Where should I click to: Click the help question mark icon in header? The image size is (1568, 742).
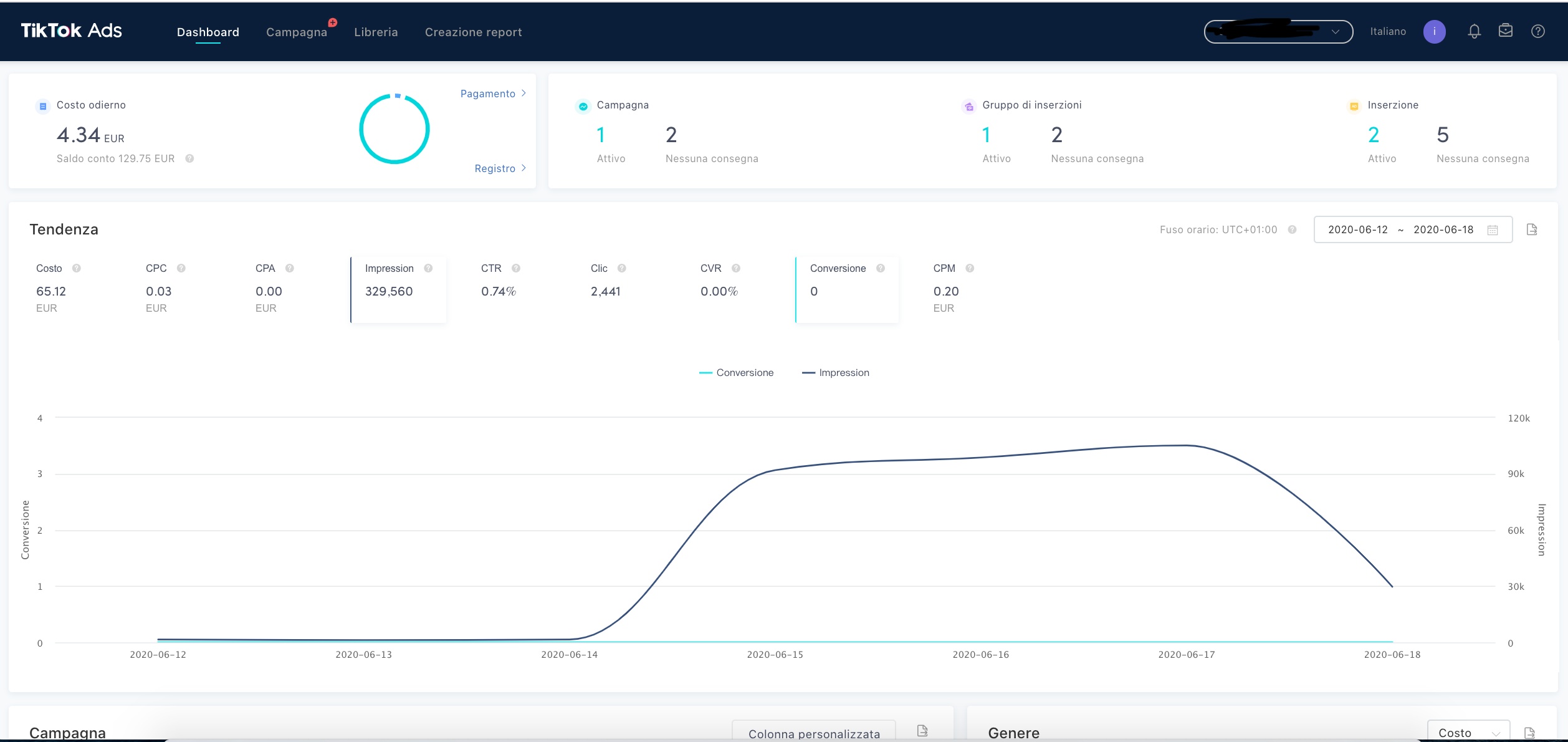(x=1538, y=31)
